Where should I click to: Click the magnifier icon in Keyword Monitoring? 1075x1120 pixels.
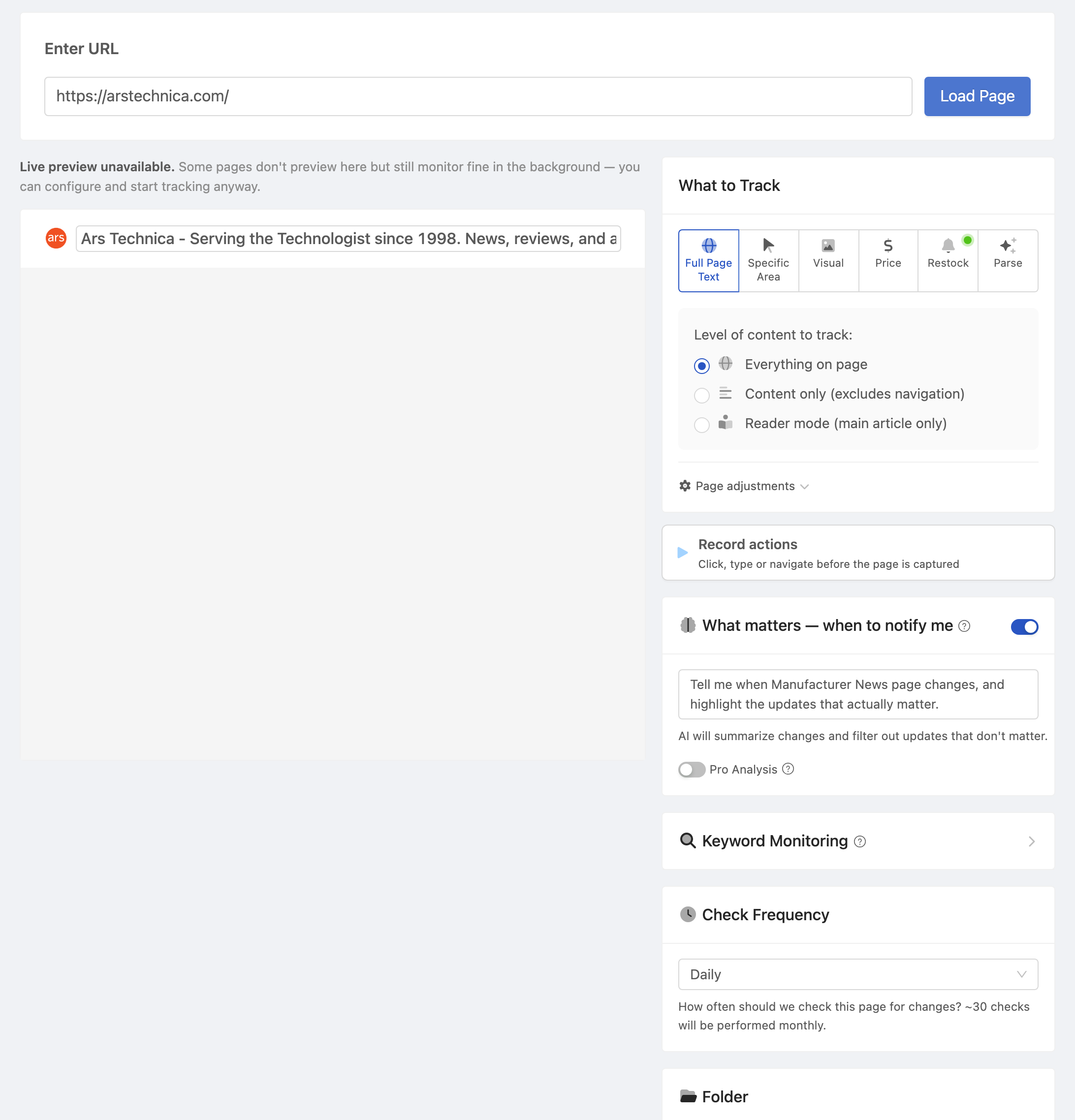click(688, 840)
